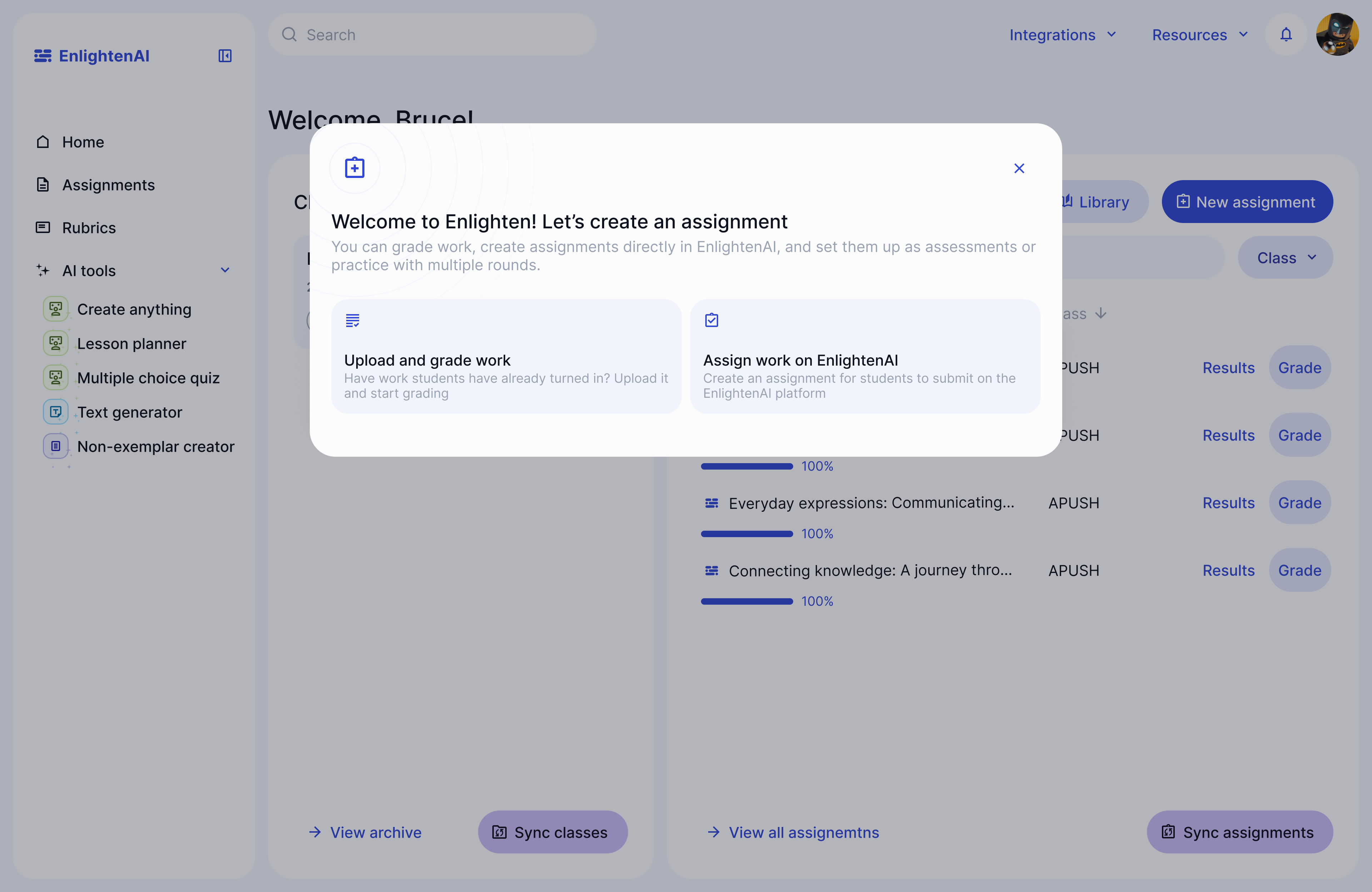Screen dimensions: 1372x892
Task: Select Assignments in the sidebar
Action: tap(108, 184)
